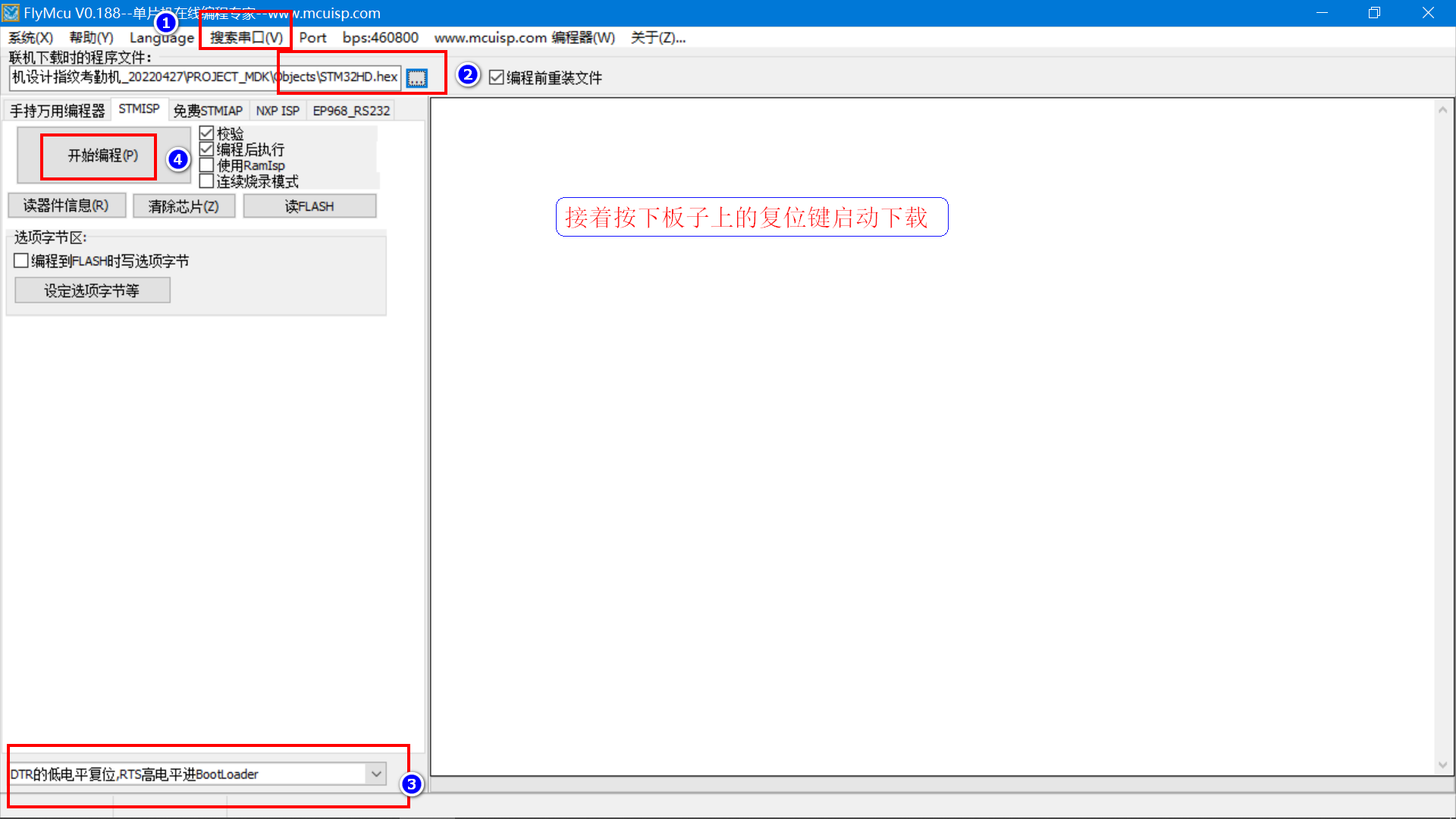Click the browse button next to the hex file path
1456x819 pixels.
(416, 77)
